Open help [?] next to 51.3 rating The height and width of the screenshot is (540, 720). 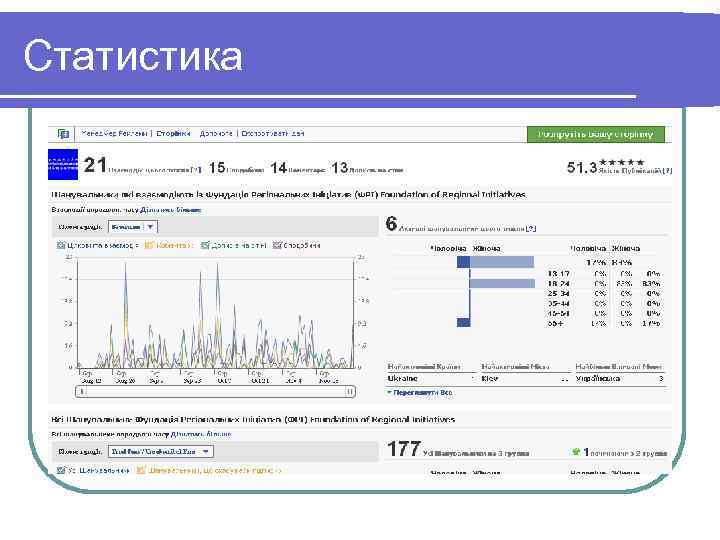pyautogui.click(x=668, y=170)
